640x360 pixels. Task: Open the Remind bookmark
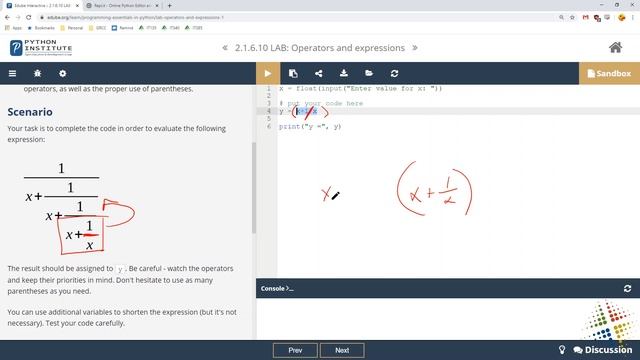click(x=122, y=28)
